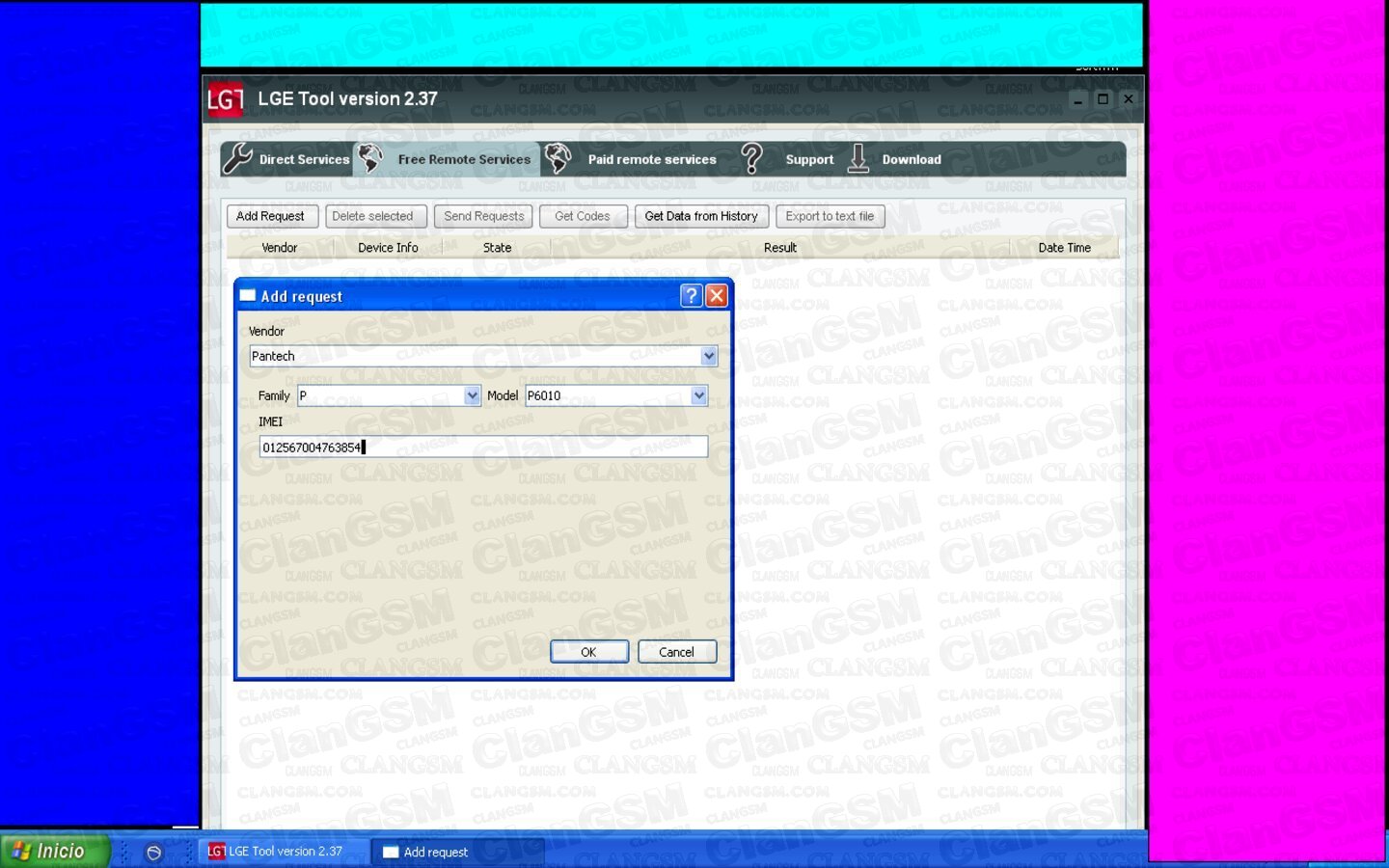Screen dimensions: 1389x868
Task: Click into the IMEI input field
Action: click(483, 447)
